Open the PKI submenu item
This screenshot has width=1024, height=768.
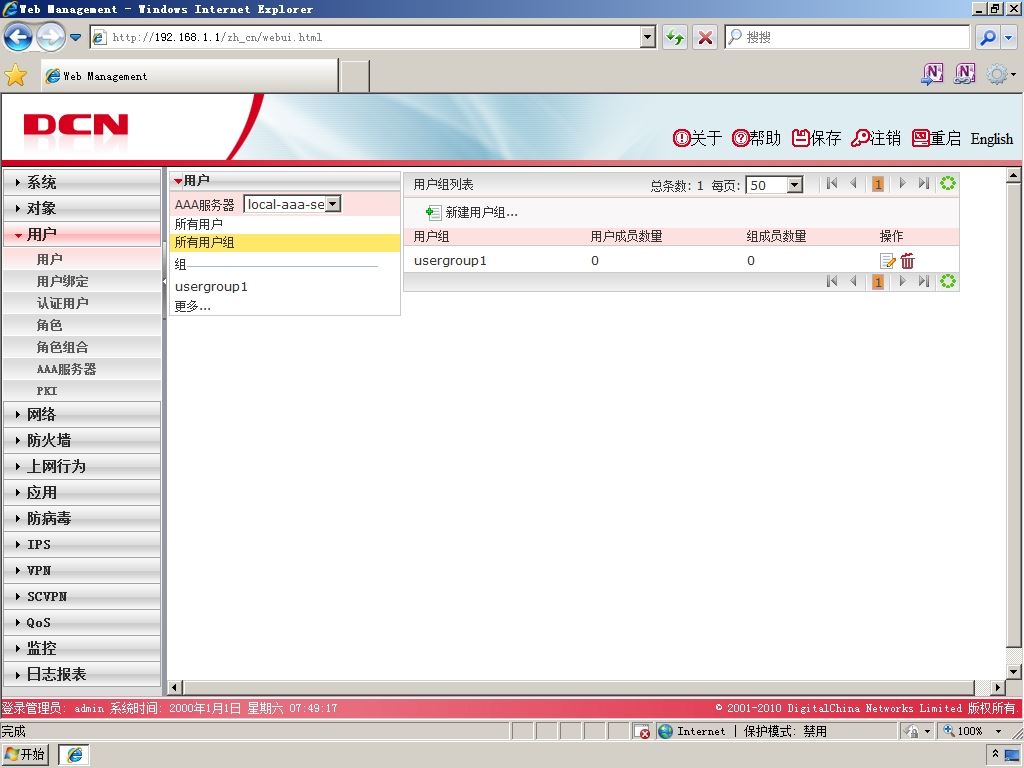tap(82, 391)
